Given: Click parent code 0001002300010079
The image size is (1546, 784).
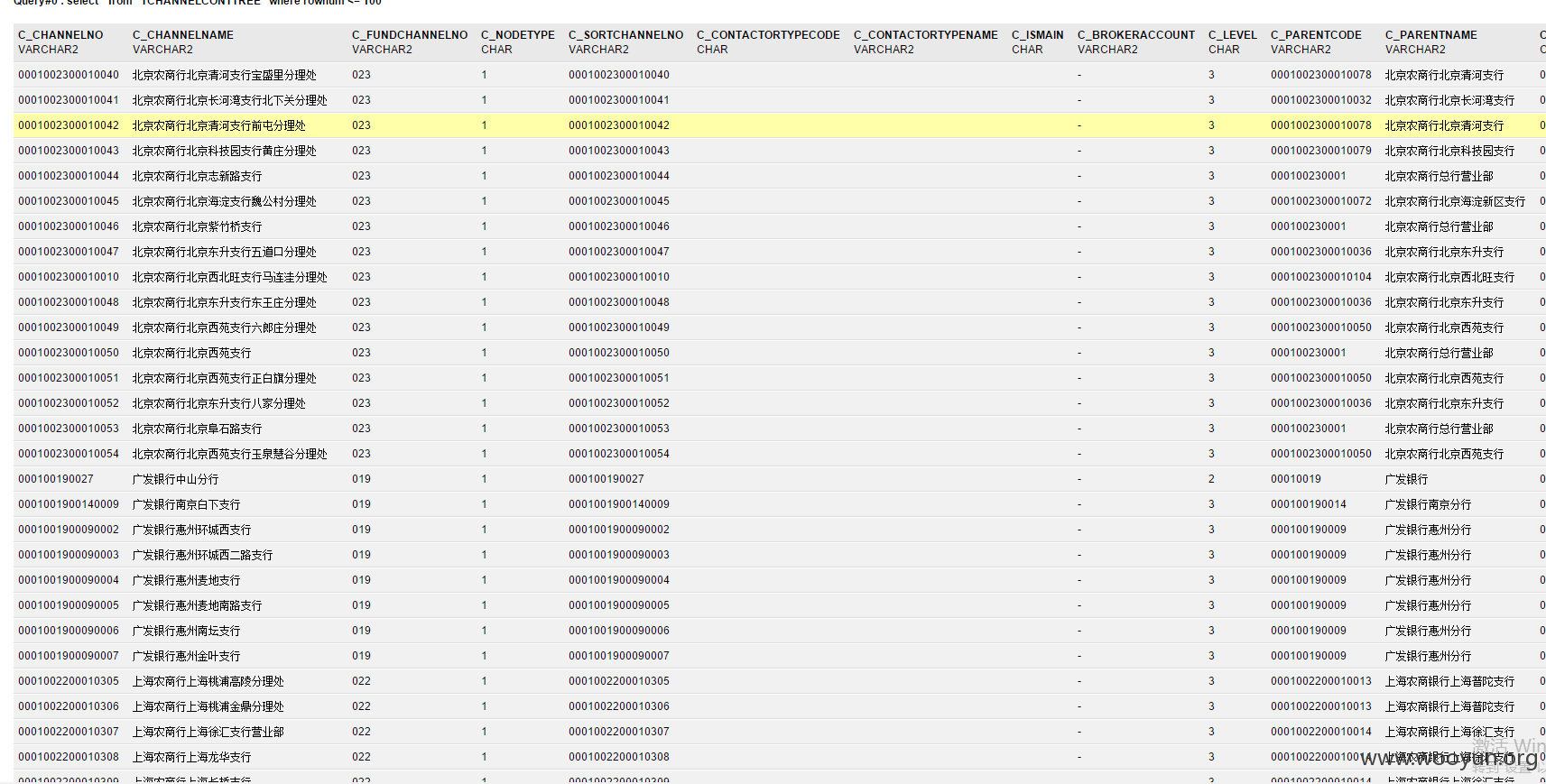Looking at the screenshot, I should coord(1321,151).
